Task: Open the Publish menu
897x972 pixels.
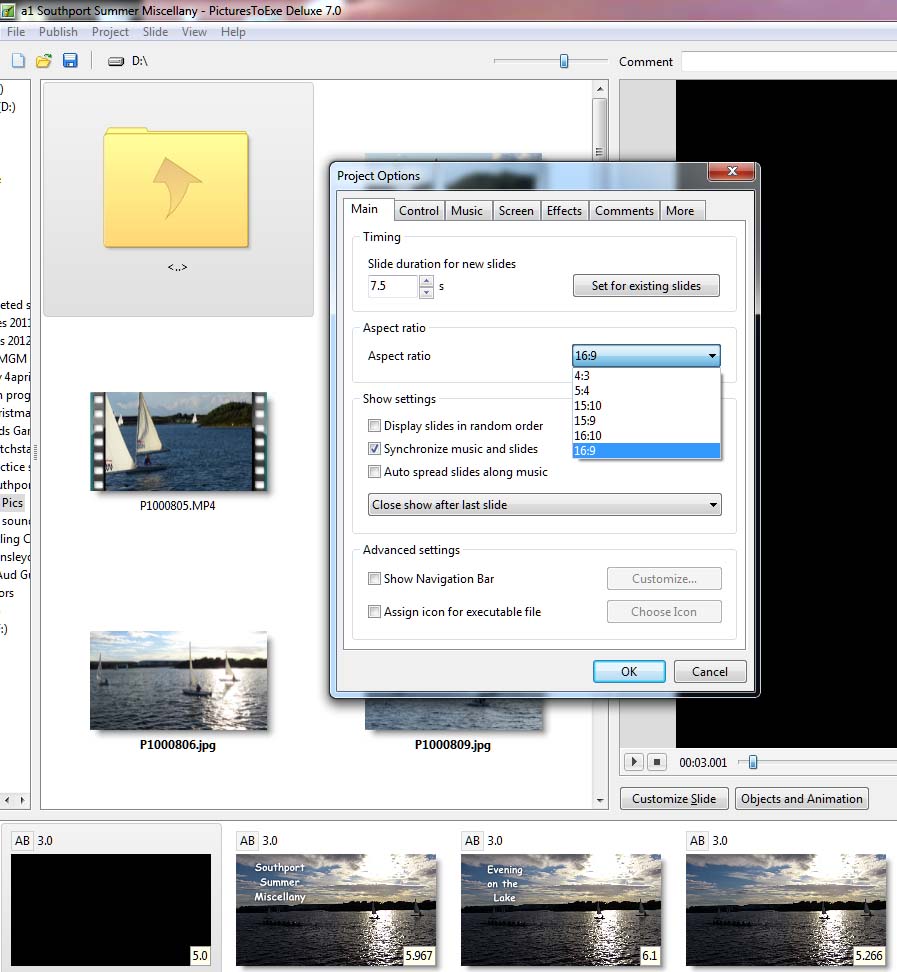Action: tap(58, 32)
